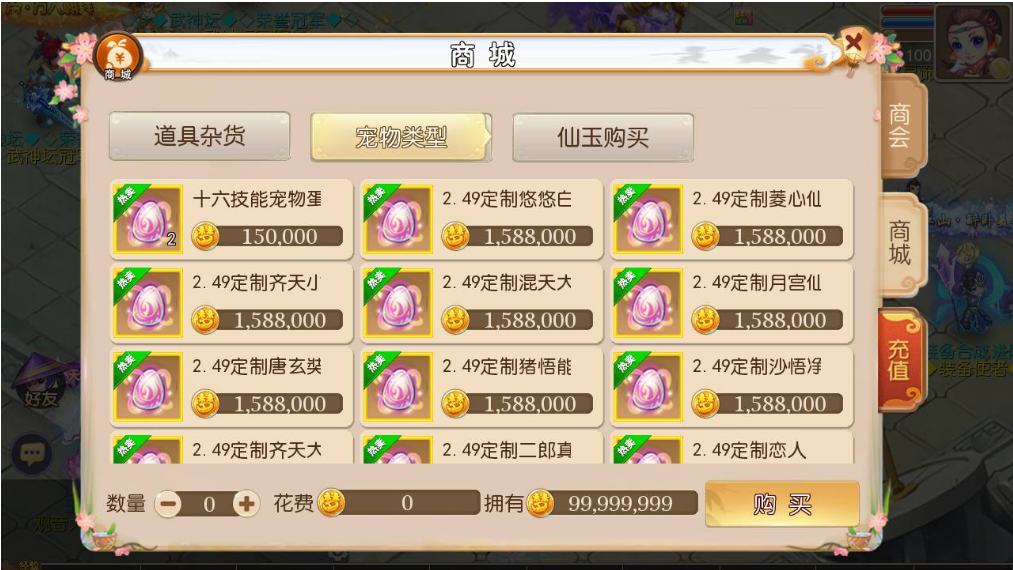Open the 好友 friends icon
Screen dimensions: 1013x570
point(40,385)
